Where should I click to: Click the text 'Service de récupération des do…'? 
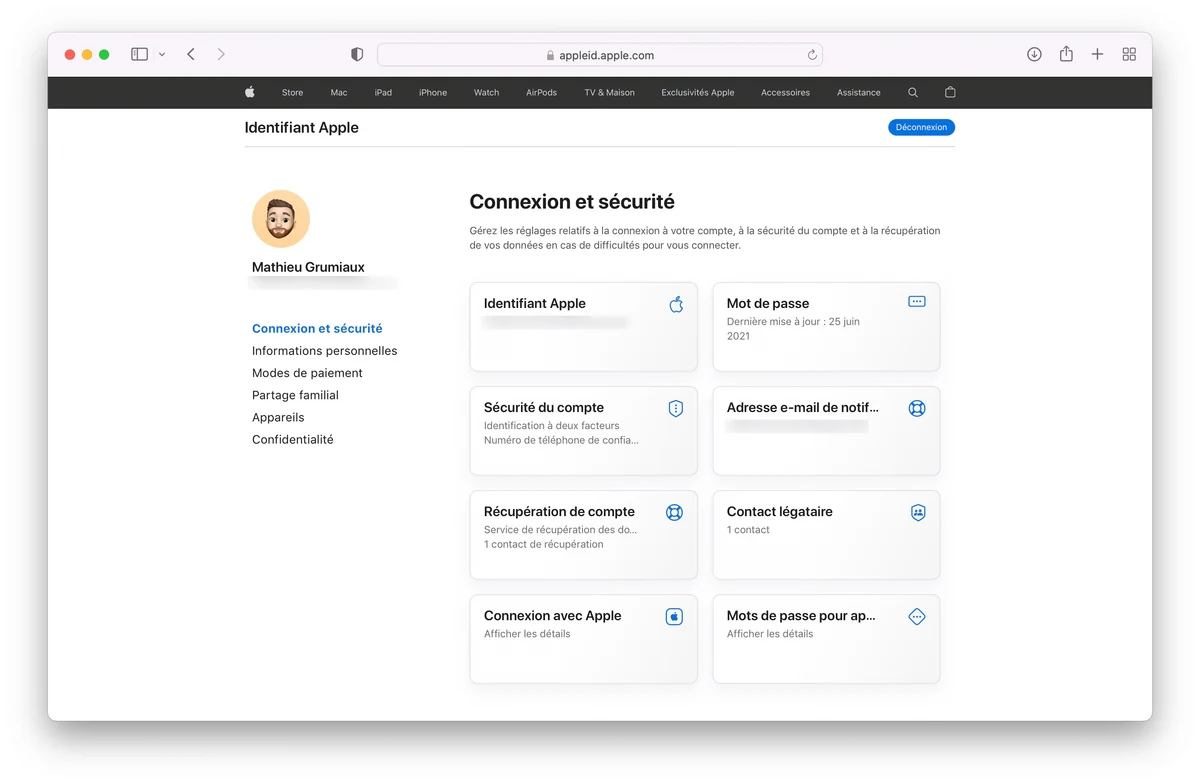pos(560,530)
